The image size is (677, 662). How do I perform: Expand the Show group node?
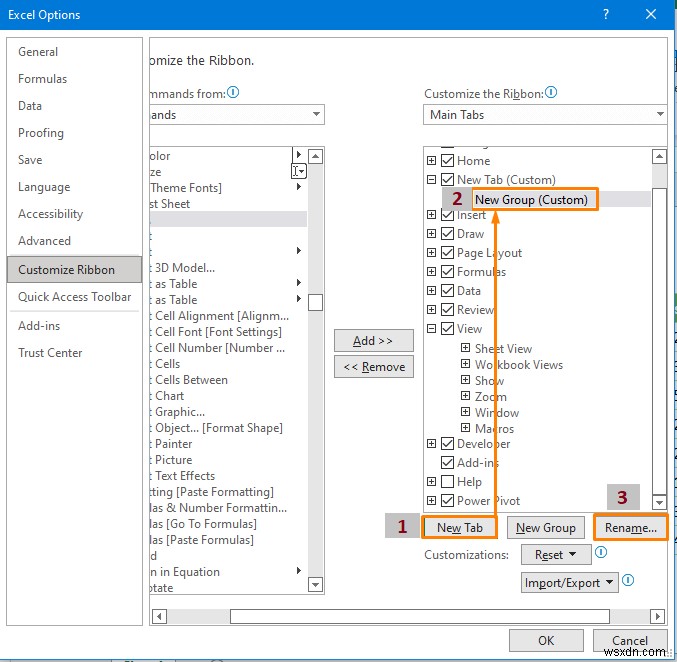(x=465, y=380)
